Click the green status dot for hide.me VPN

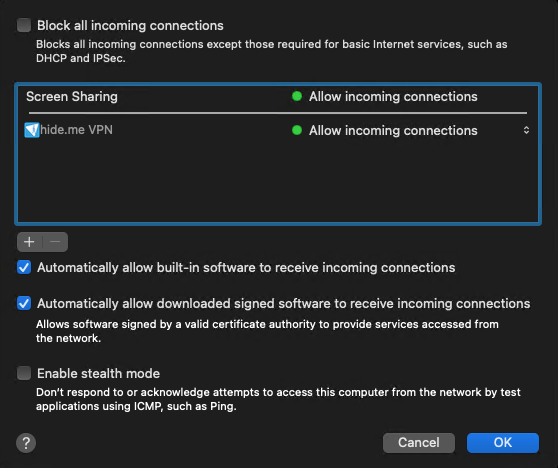click(297, 130)
